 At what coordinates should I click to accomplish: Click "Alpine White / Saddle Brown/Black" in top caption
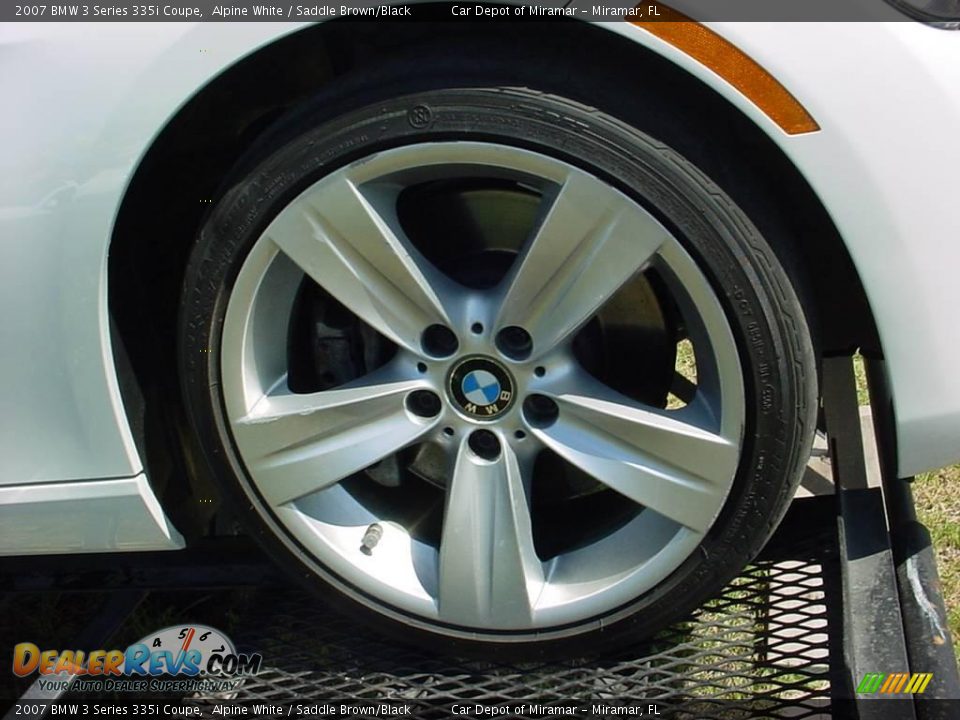click(311, 10)
